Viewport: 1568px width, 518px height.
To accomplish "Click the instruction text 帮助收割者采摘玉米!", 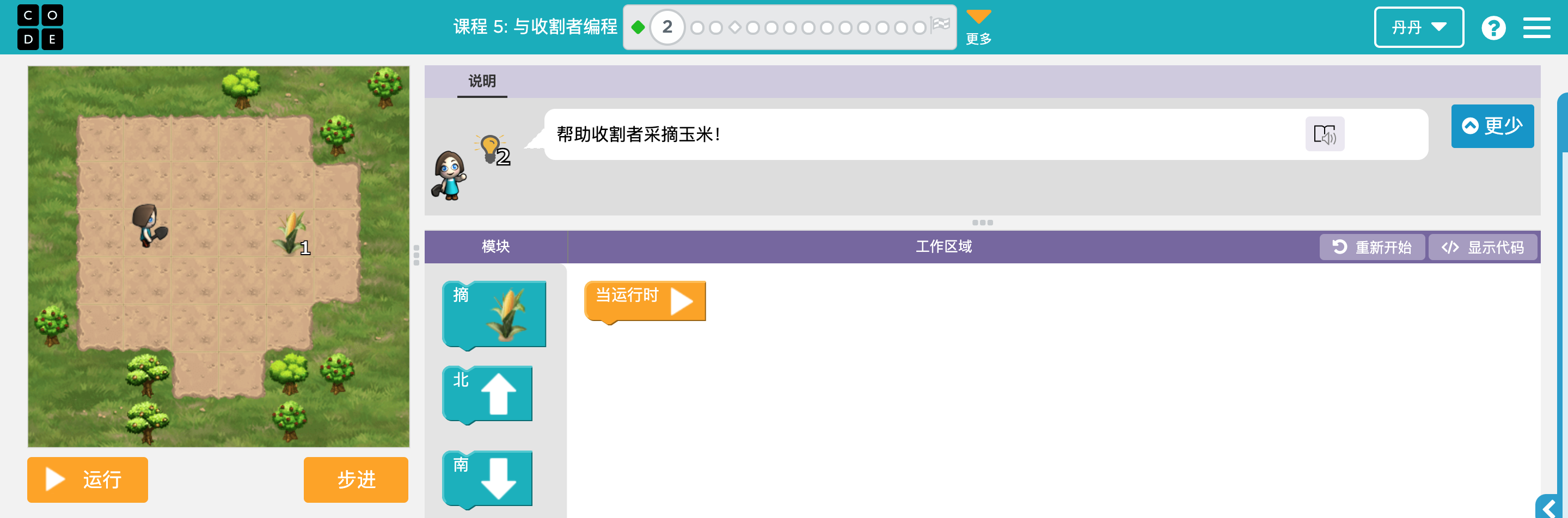I will [638, 134].
